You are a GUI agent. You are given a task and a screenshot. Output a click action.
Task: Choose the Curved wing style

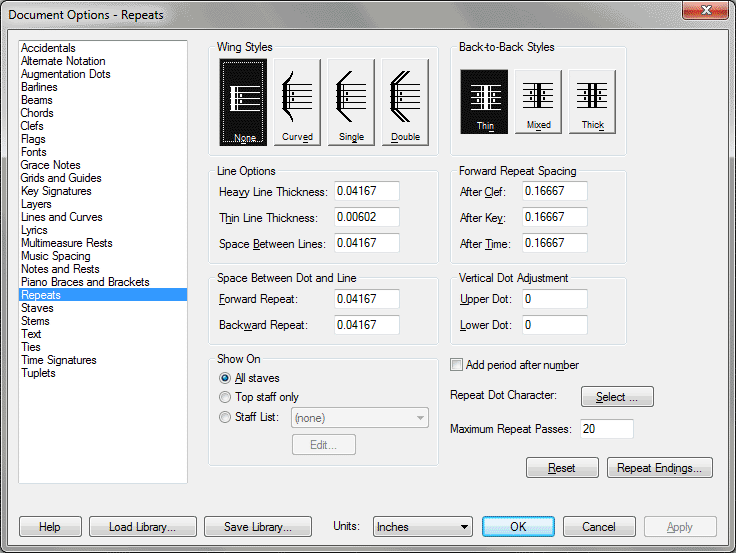tap(297, 102)
